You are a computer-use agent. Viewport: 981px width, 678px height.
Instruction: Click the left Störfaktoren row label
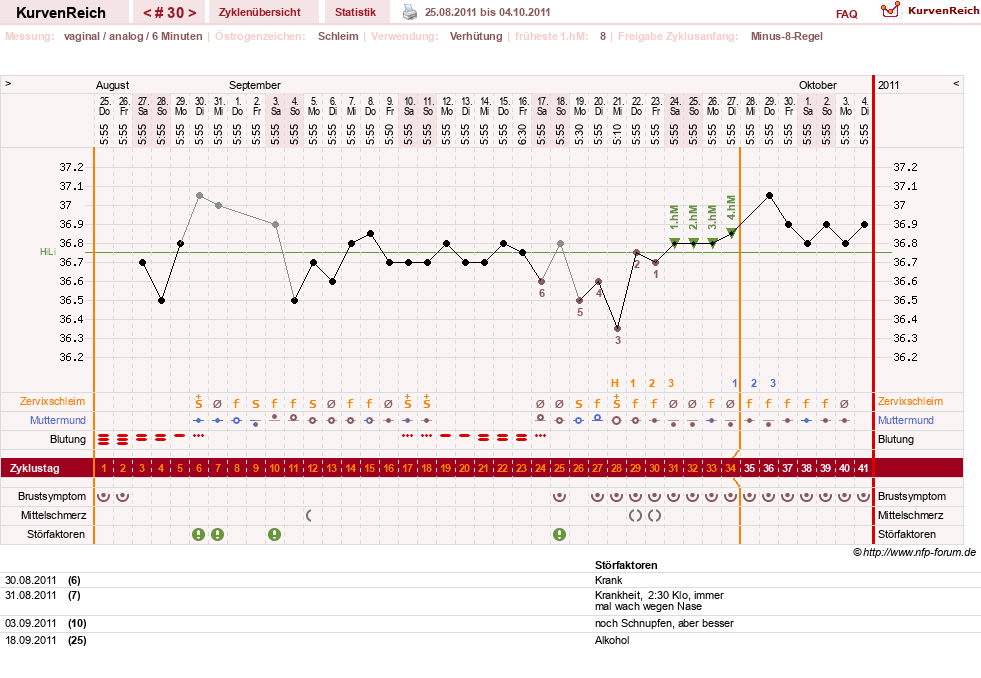56,534
